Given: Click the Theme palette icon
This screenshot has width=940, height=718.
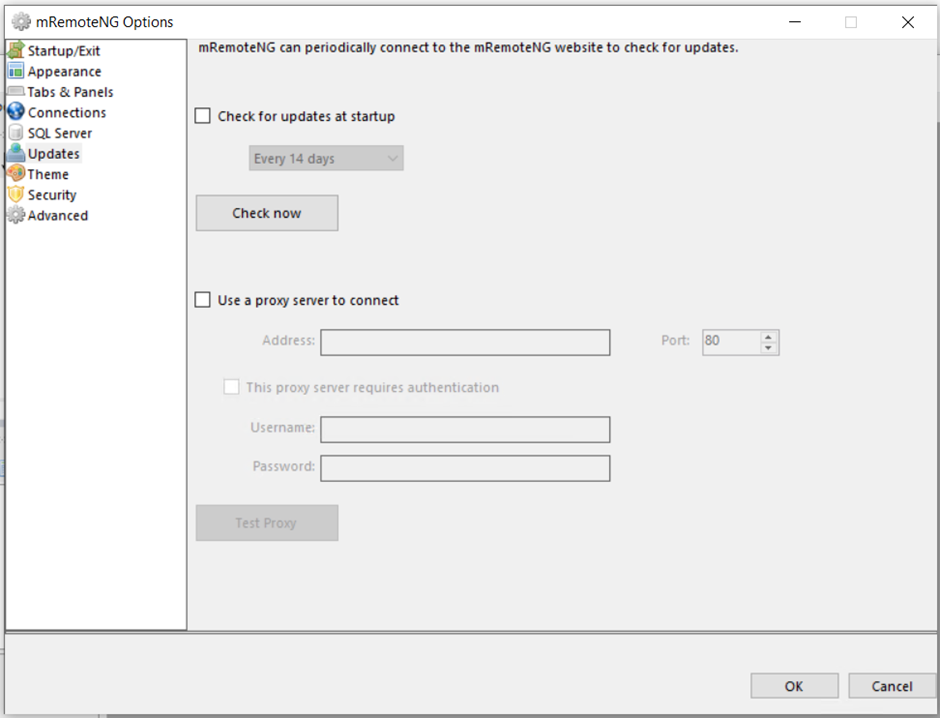Looking at the screenshot, I should pyautogui.click(x=16, y=174).
